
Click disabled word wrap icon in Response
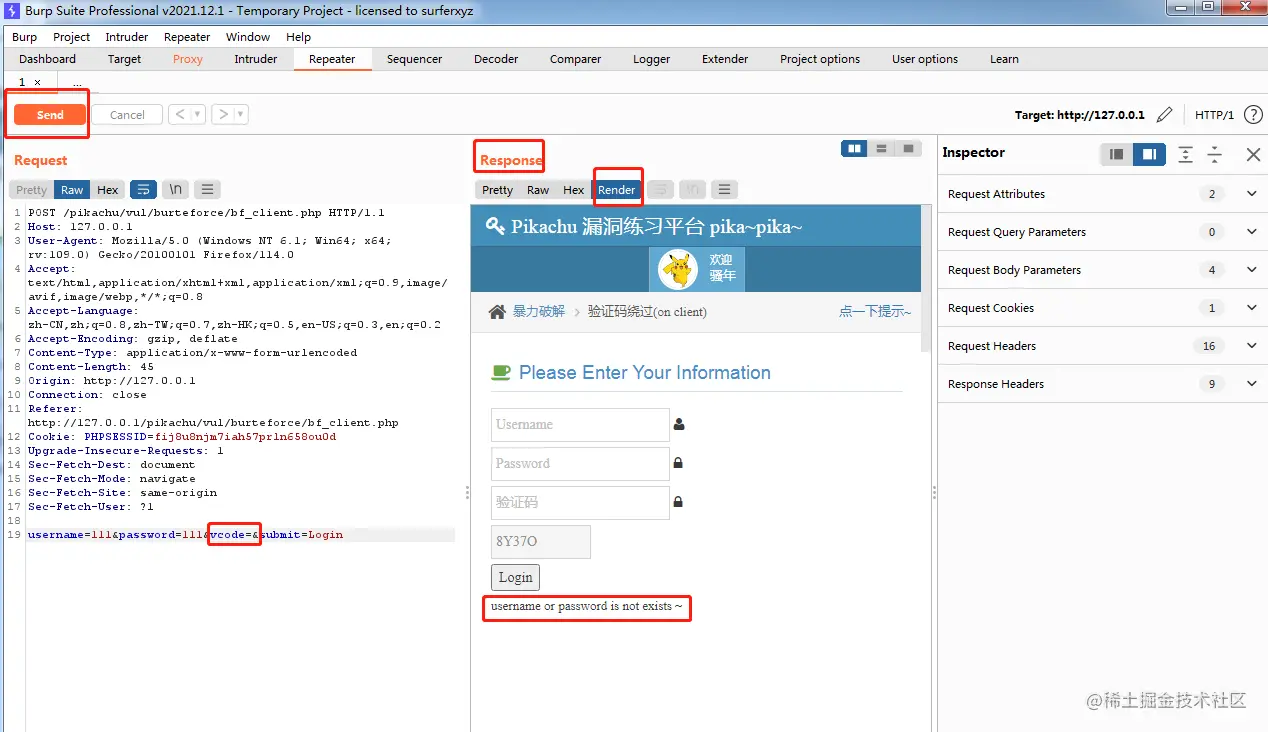point(660,189)
